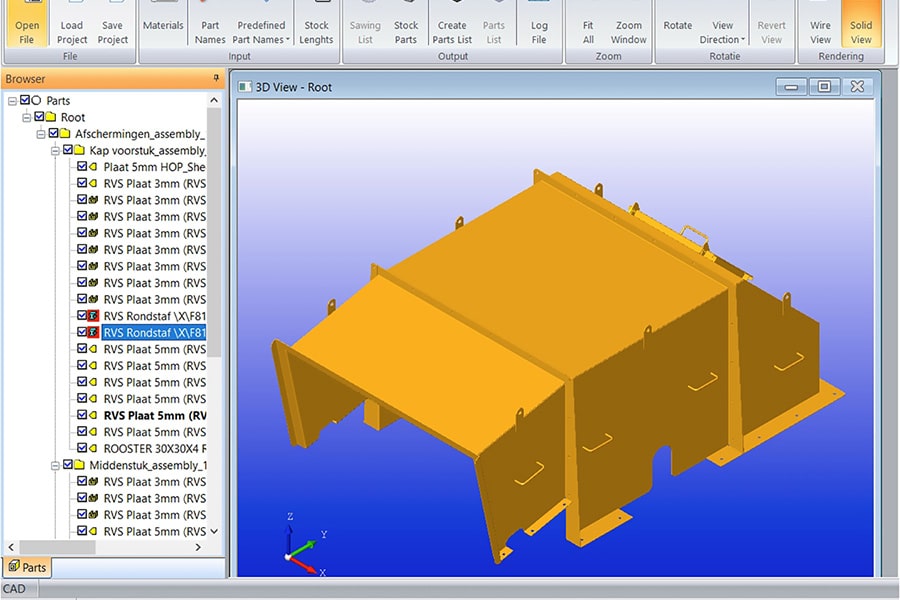Click Save Project in the File group
Viewport: 900px width, 600px height.
(x=112, y=23)
